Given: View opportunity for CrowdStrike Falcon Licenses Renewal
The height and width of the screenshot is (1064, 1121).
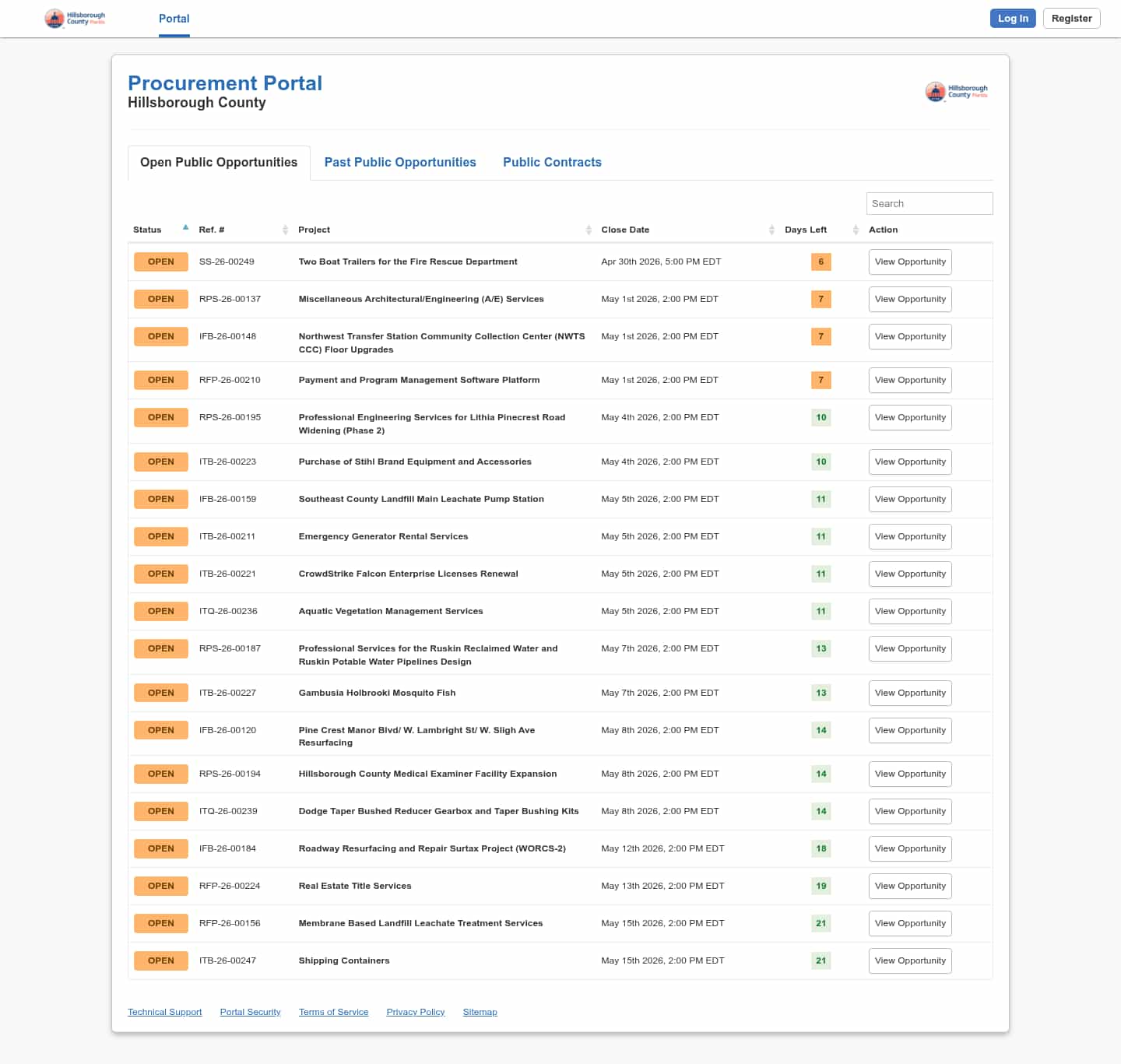Looking at the screenshot, I should coord(909,574).
